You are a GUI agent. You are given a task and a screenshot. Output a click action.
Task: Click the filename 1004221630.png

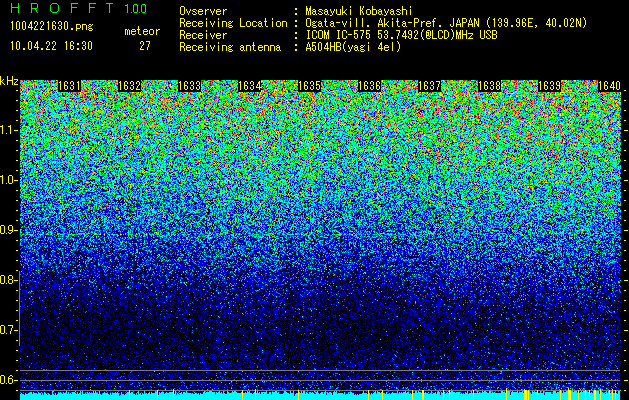[x=52, y=27]
